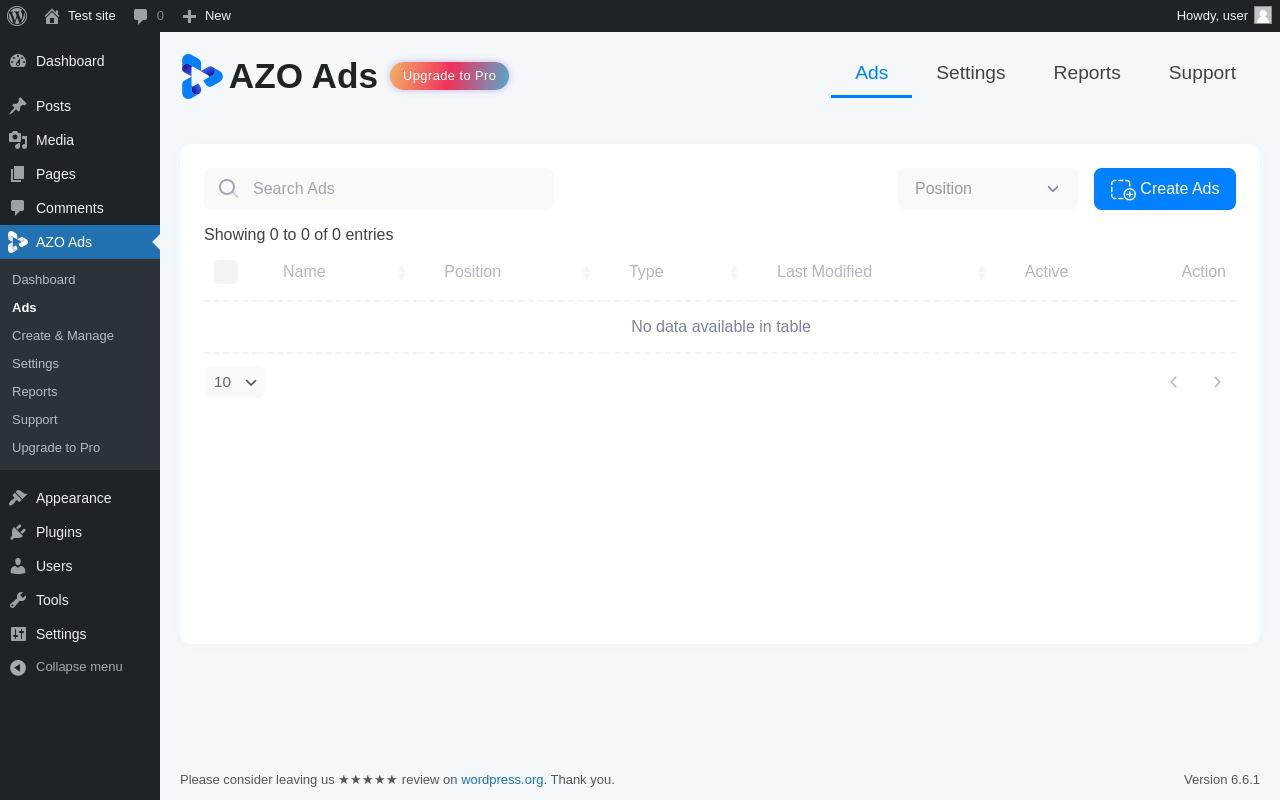Toggle the select-all ads checkbox

tap(226, 272)
